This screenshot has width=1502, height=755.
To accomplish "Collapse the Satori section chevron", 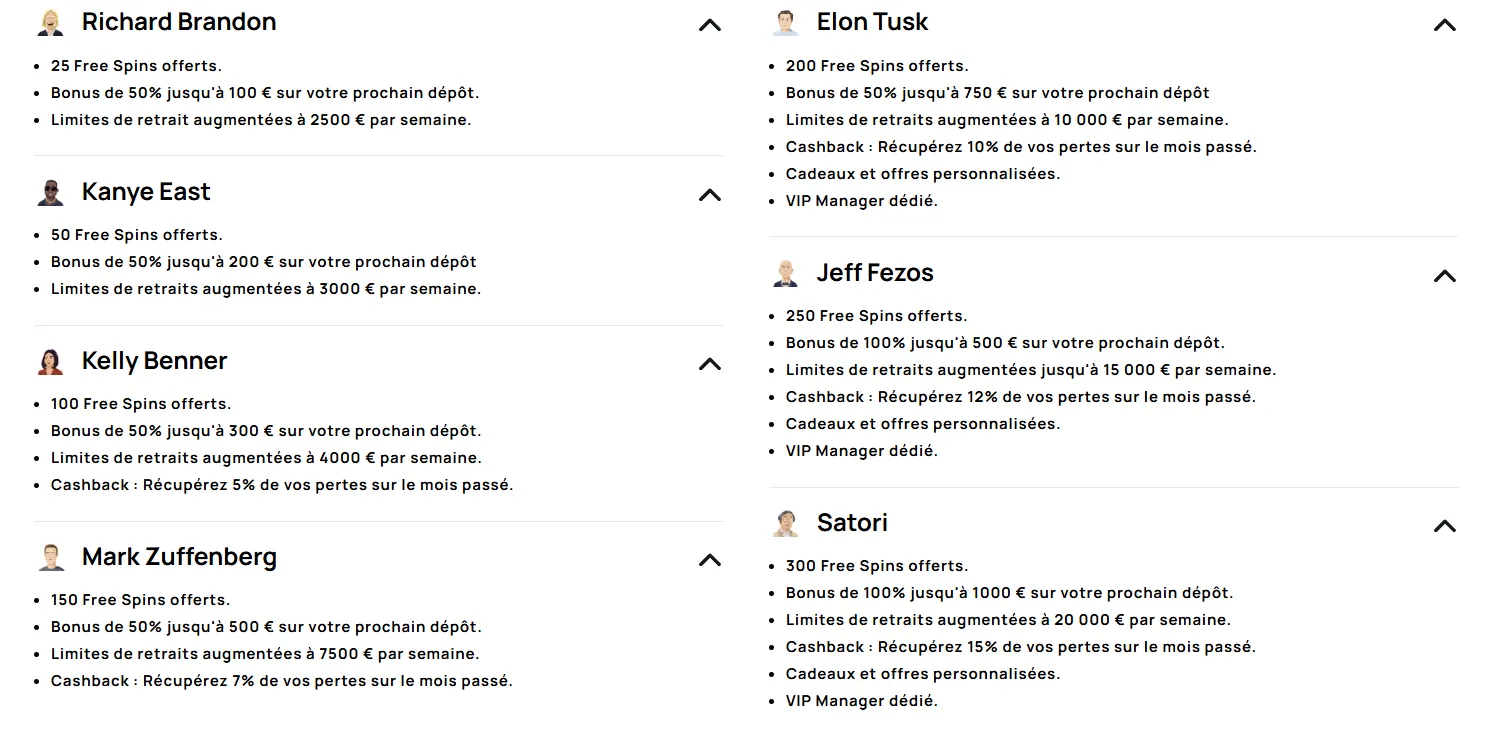I will click(1445, 526).
